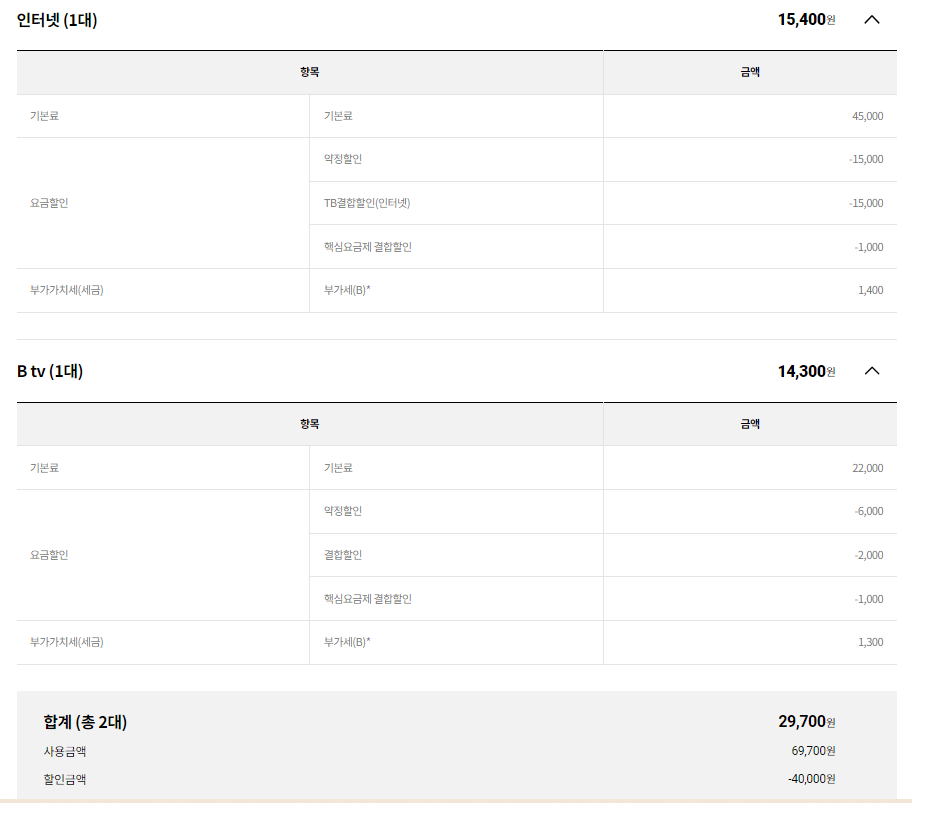Click internet 부가가치세(세금) category cell
This screenshot has height=832, width=944.
click(163, 290)
